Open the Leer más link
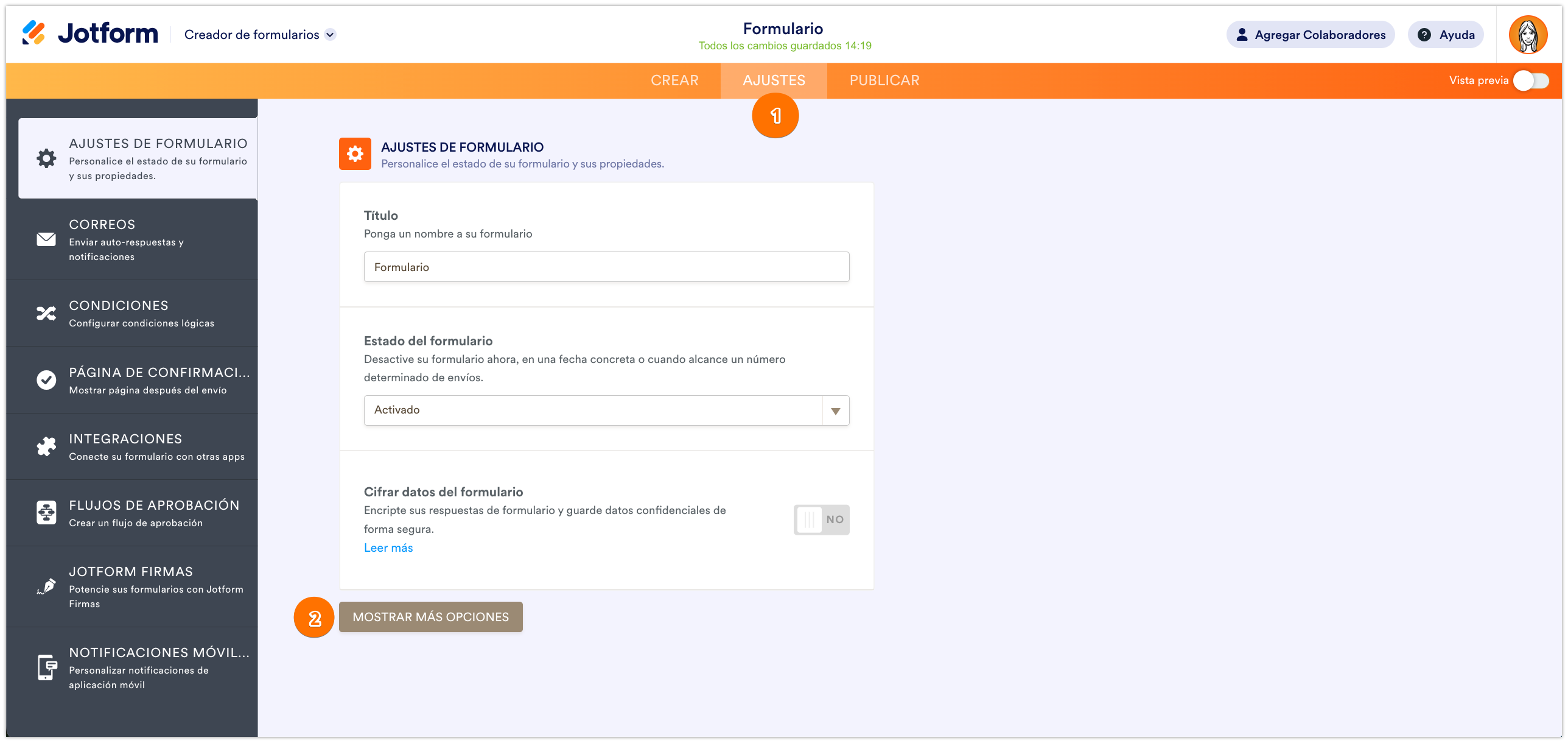The height and width of the screenshot is (743, 1568). 388,548
